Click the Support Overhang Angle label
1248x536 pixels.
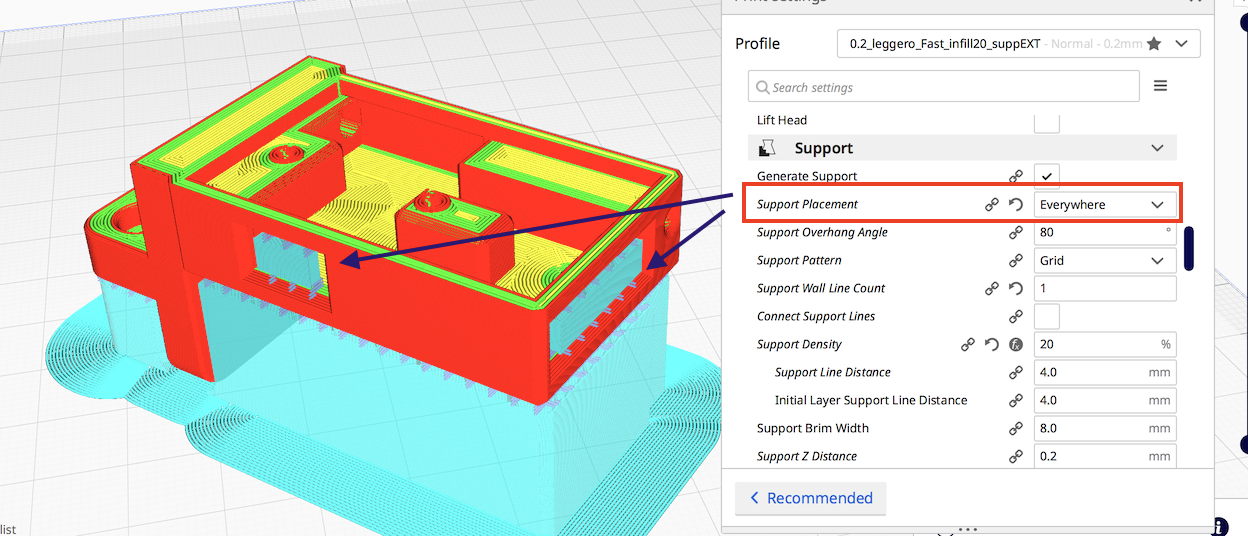tap(822, 232)
